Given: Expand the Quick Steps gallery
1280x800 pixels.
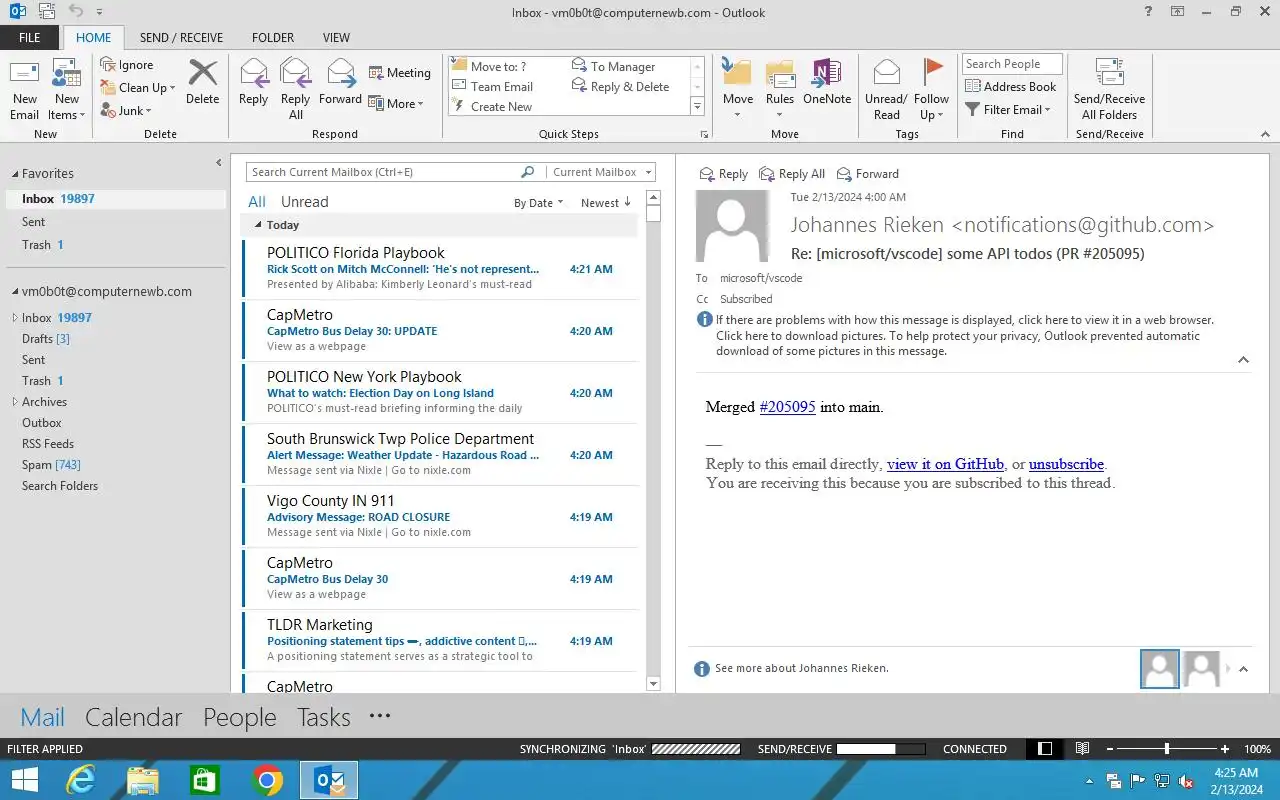Looking at the screenshot, I should pos(697,107).
